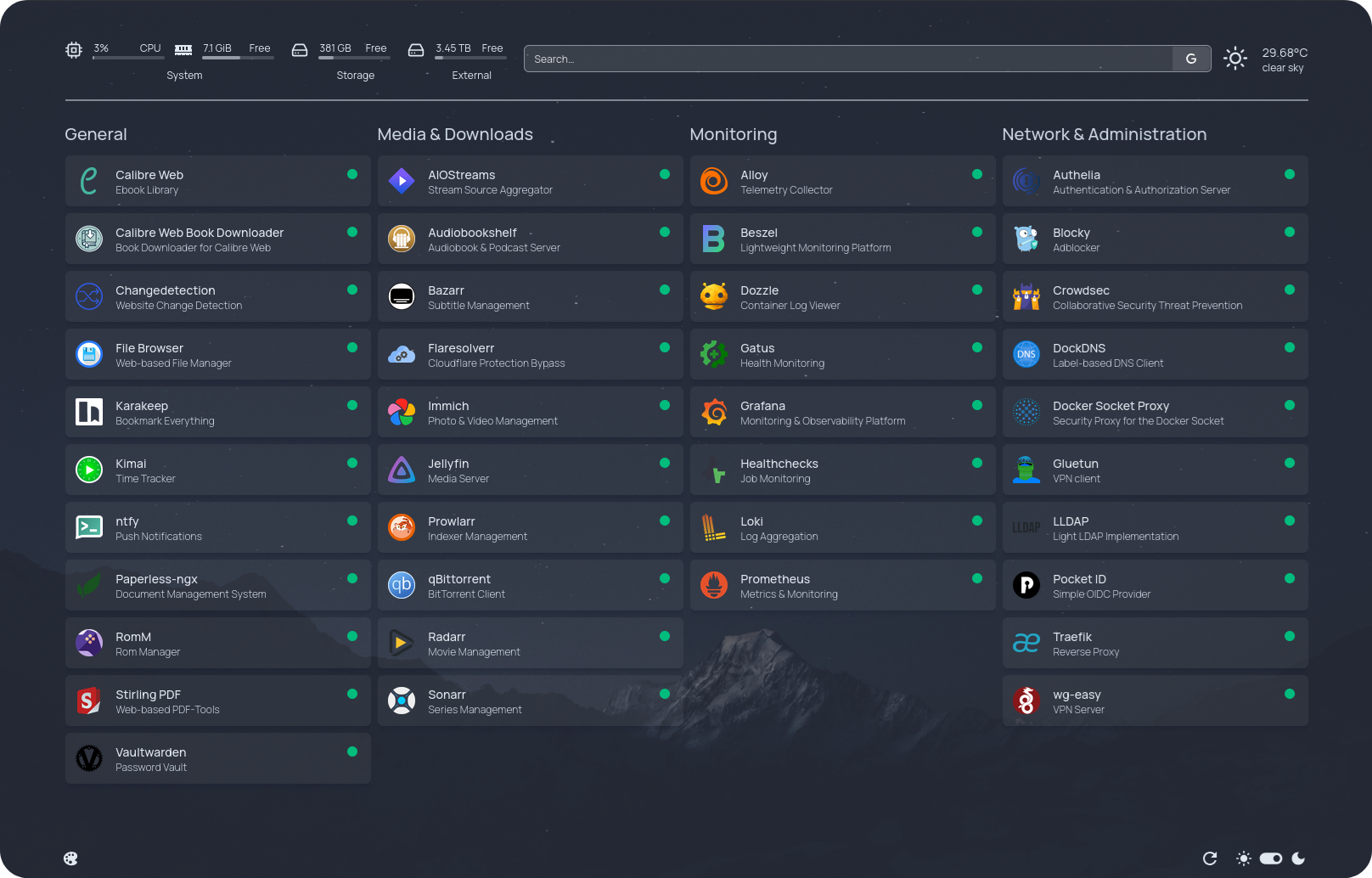Open the Traefik reverse proxy icon

pos(1026,643)
